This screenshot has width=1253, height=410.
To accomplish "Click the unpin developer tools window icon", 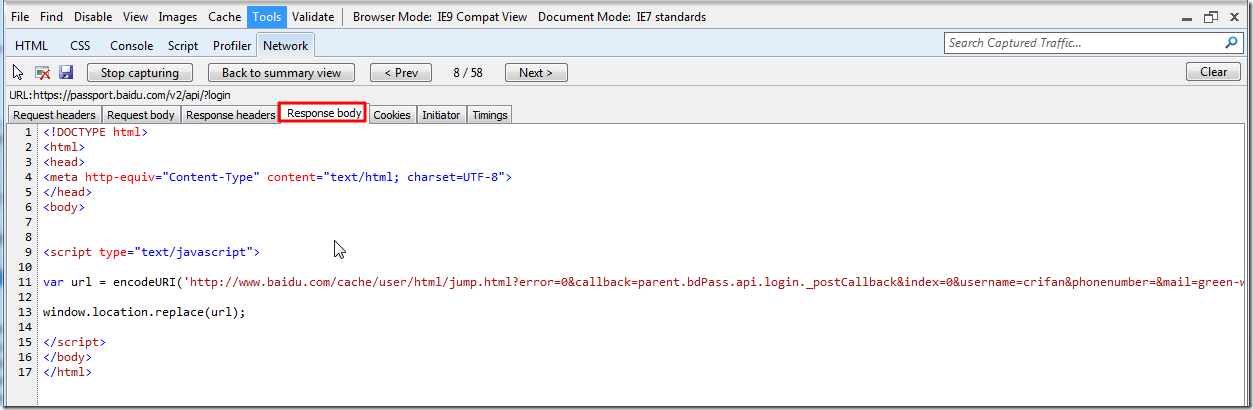I will coord(1211,17).
